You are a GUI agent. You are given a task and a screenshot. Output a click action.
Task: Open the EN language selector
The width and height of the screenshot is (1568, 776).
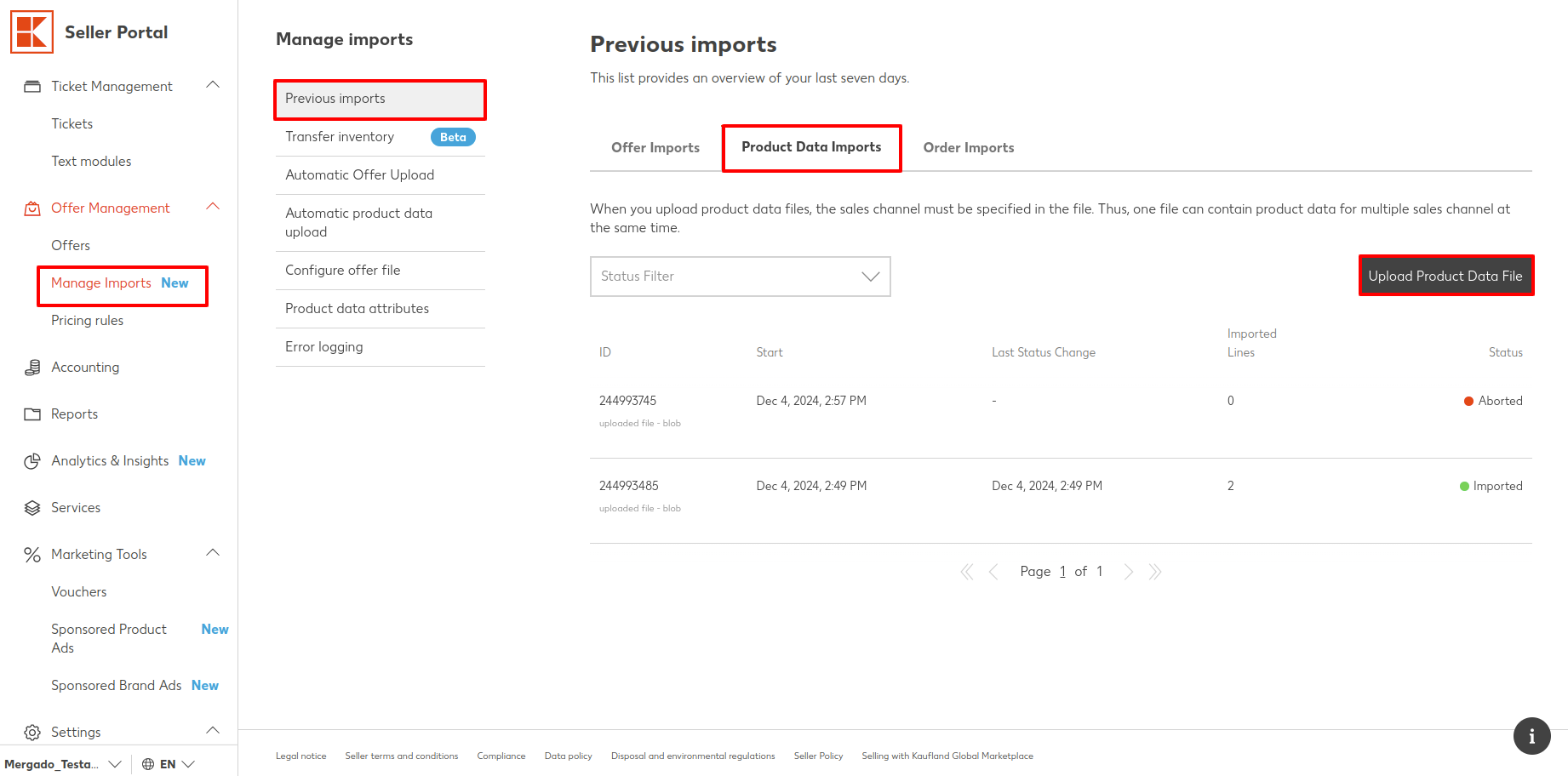(x=169, y=764)
